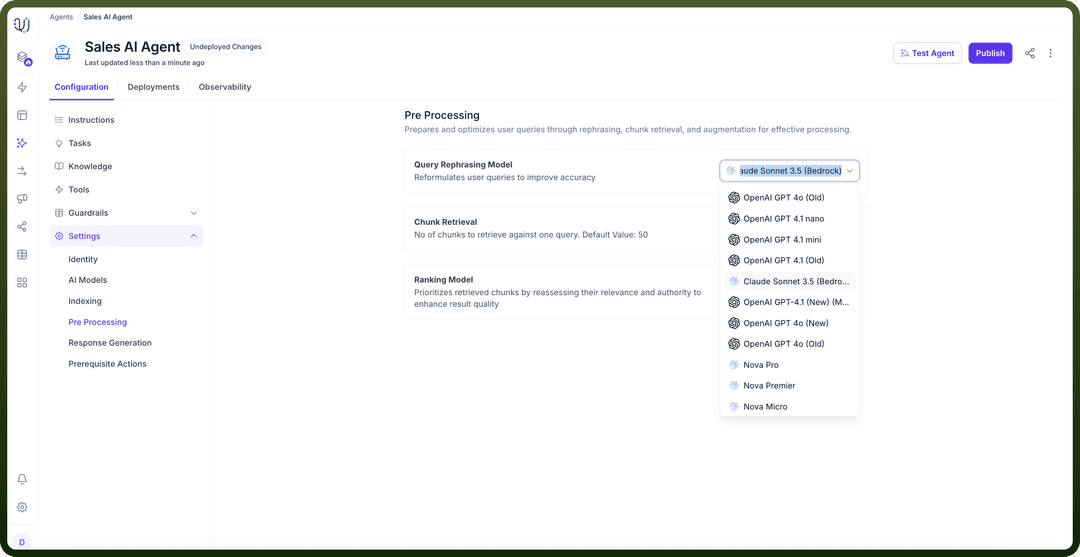1080x557 pixels.
Task: Open the gear settings icon at sidebar bottom
Action: [22, 507]
